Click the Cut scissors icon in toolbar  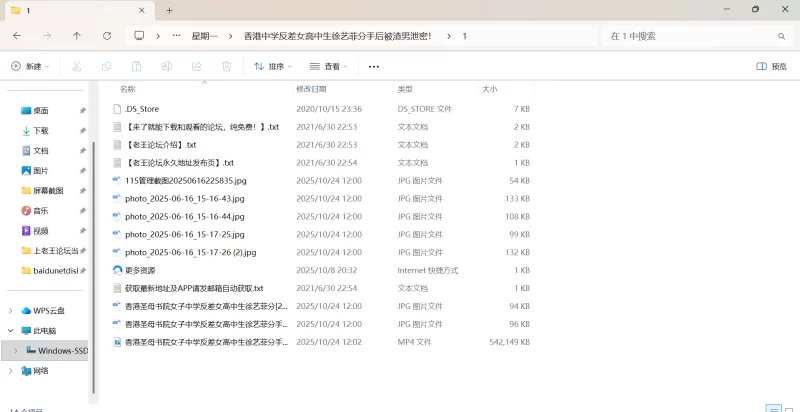coord(76,67)
